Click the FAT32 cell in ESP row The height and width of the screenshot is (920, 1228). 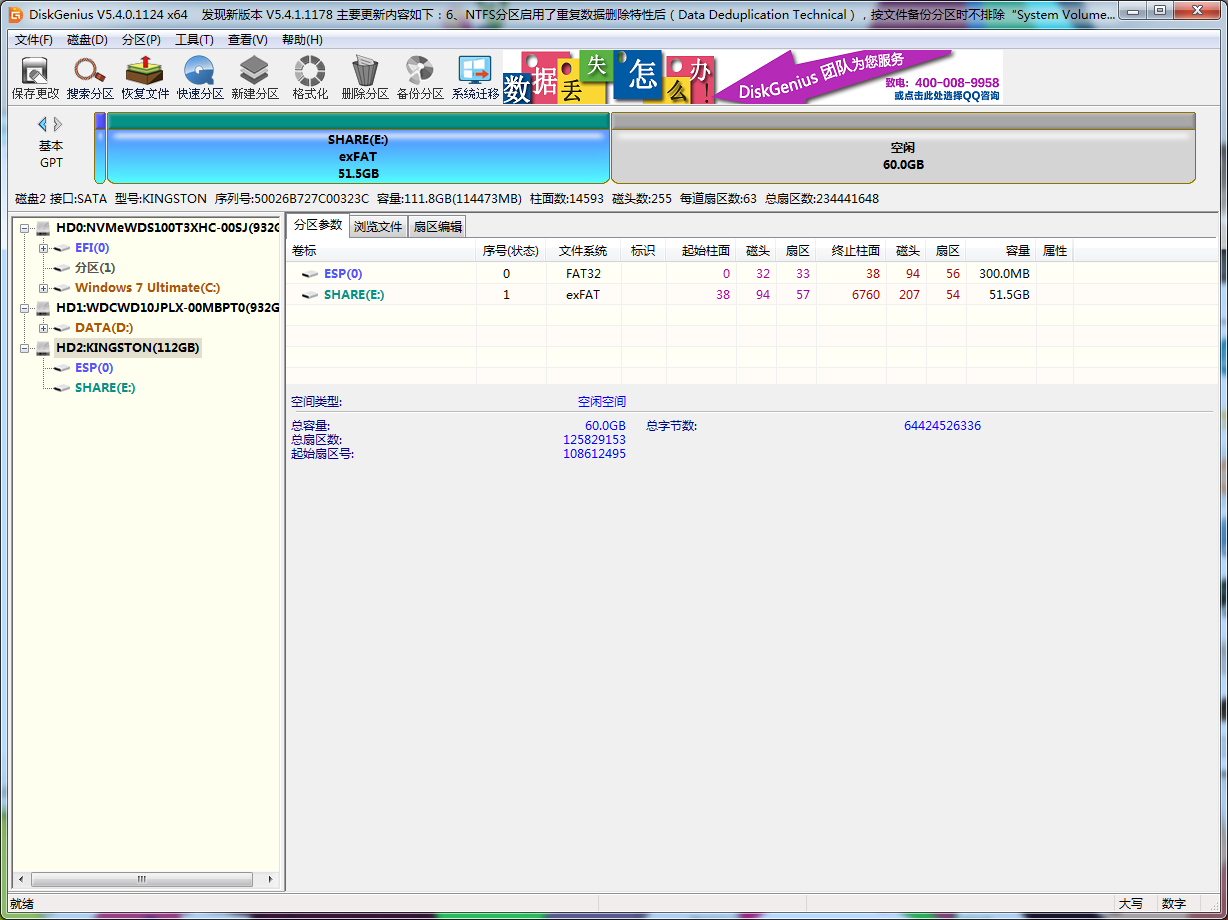[583, 274]
